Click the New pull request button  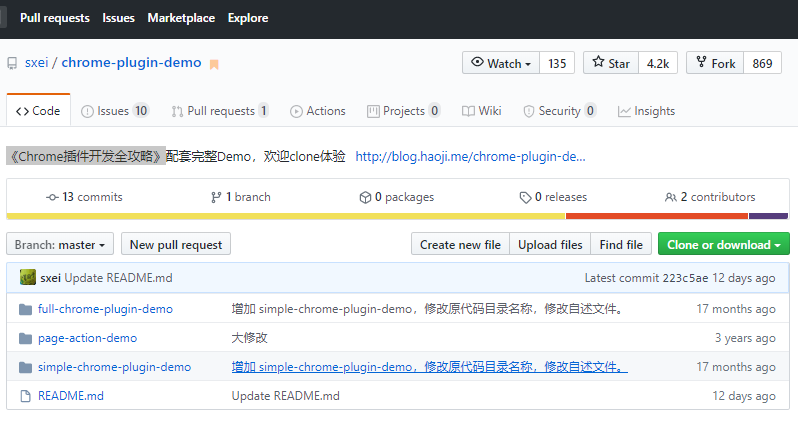176,244
